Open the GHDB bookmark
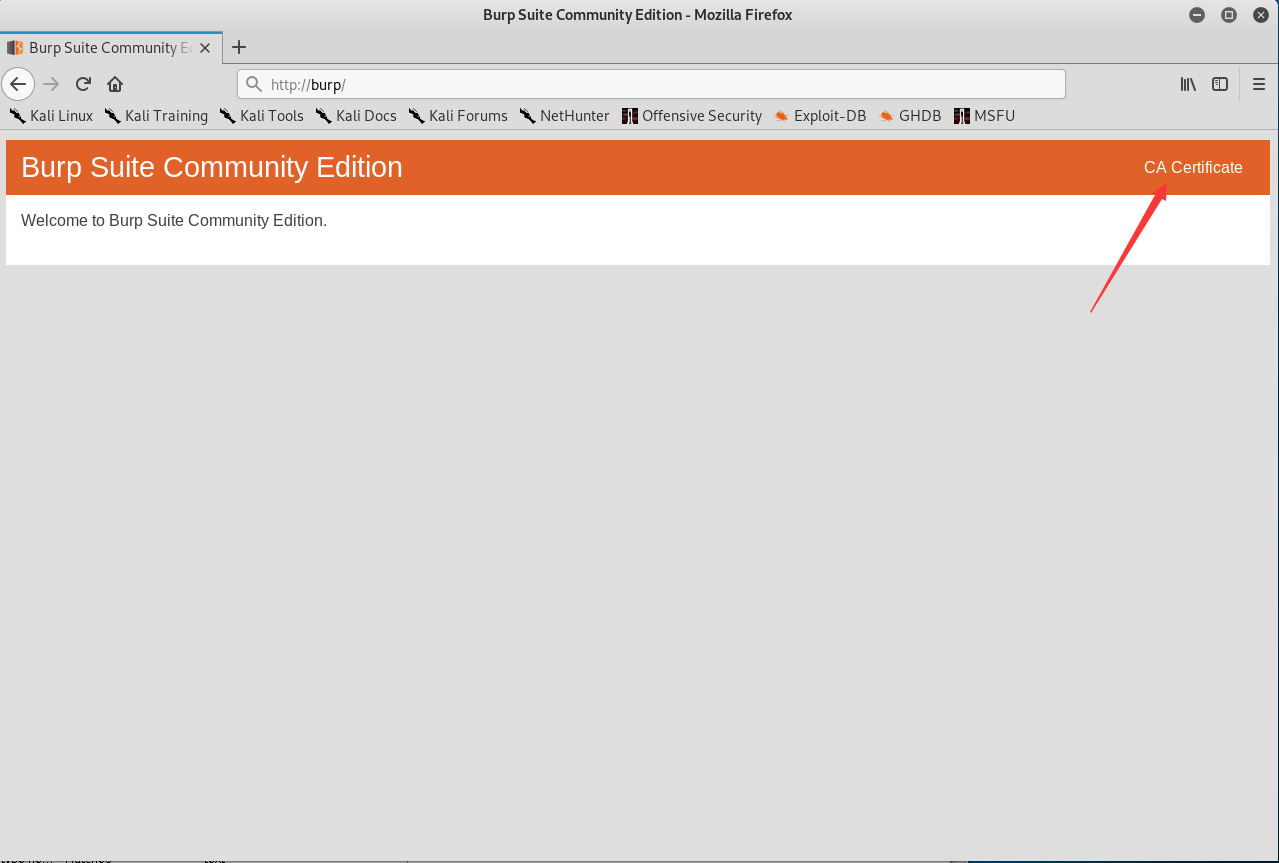Image resolution: width=1279 pixels, height=863 pixels. coord(910,116)
